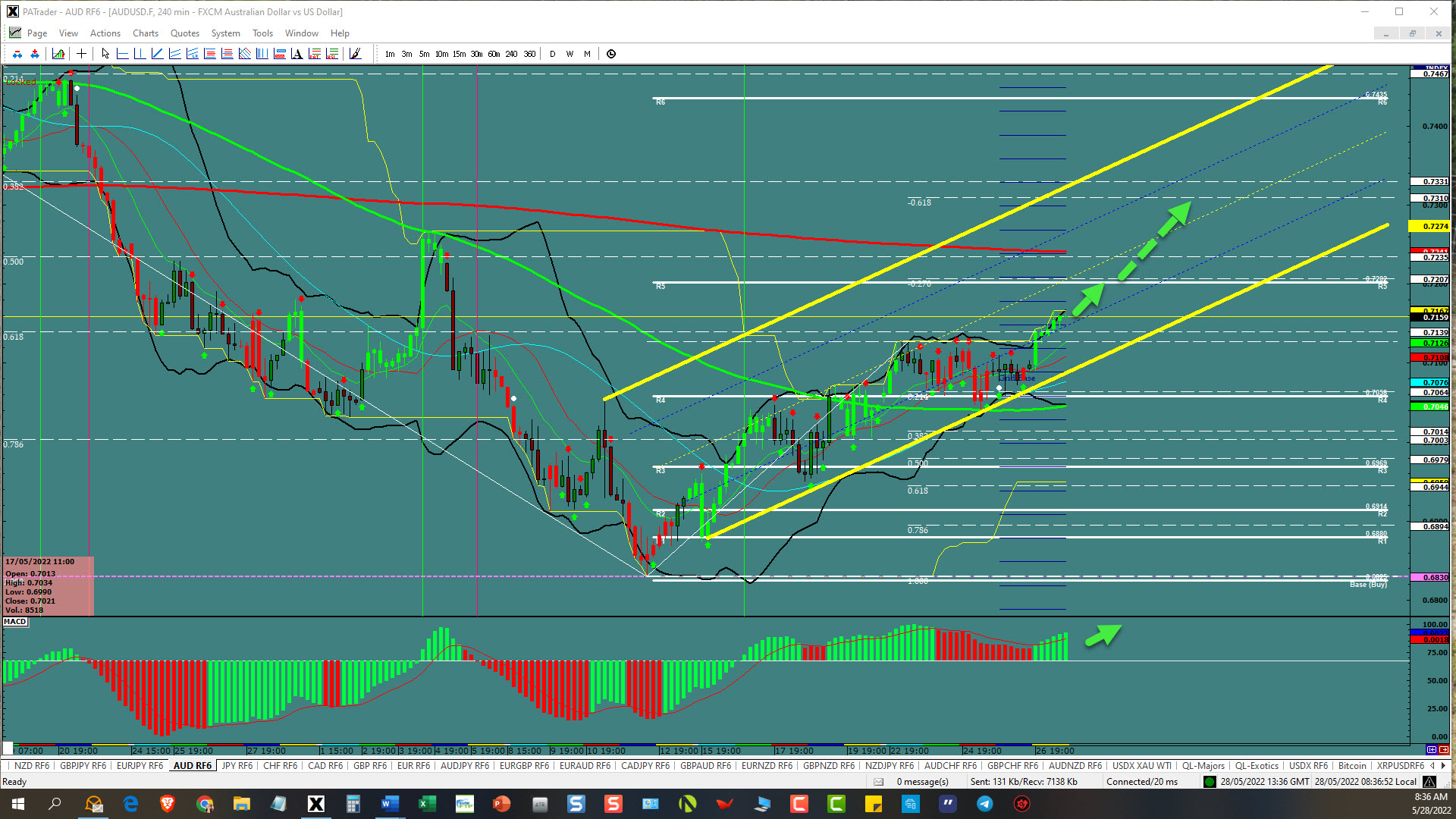The width and height of the screenshot is (1456, 819).
Task: Switch chart to Daily (D) timeframe
Action: [x=553, y=54]
